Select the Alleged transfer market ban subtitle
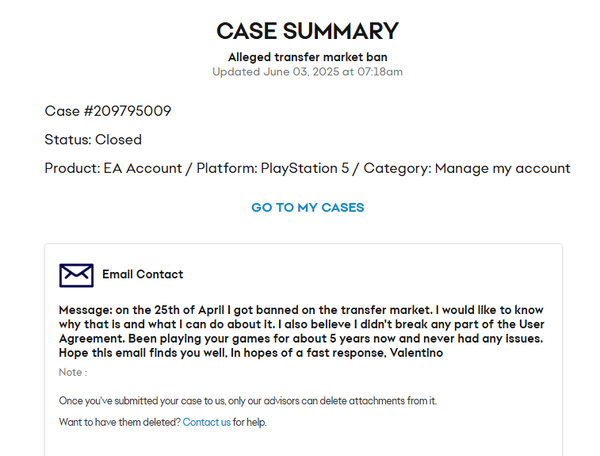Image resolution: width=600 pixels, height=456 pixels. [307, 57]
